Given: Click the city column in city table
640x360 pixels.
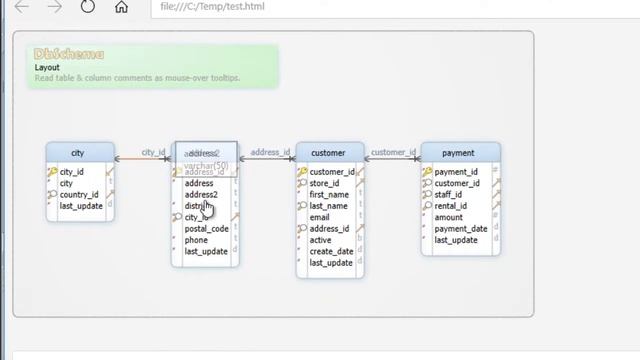Looking at the screenshot, I should pos(66,183).
